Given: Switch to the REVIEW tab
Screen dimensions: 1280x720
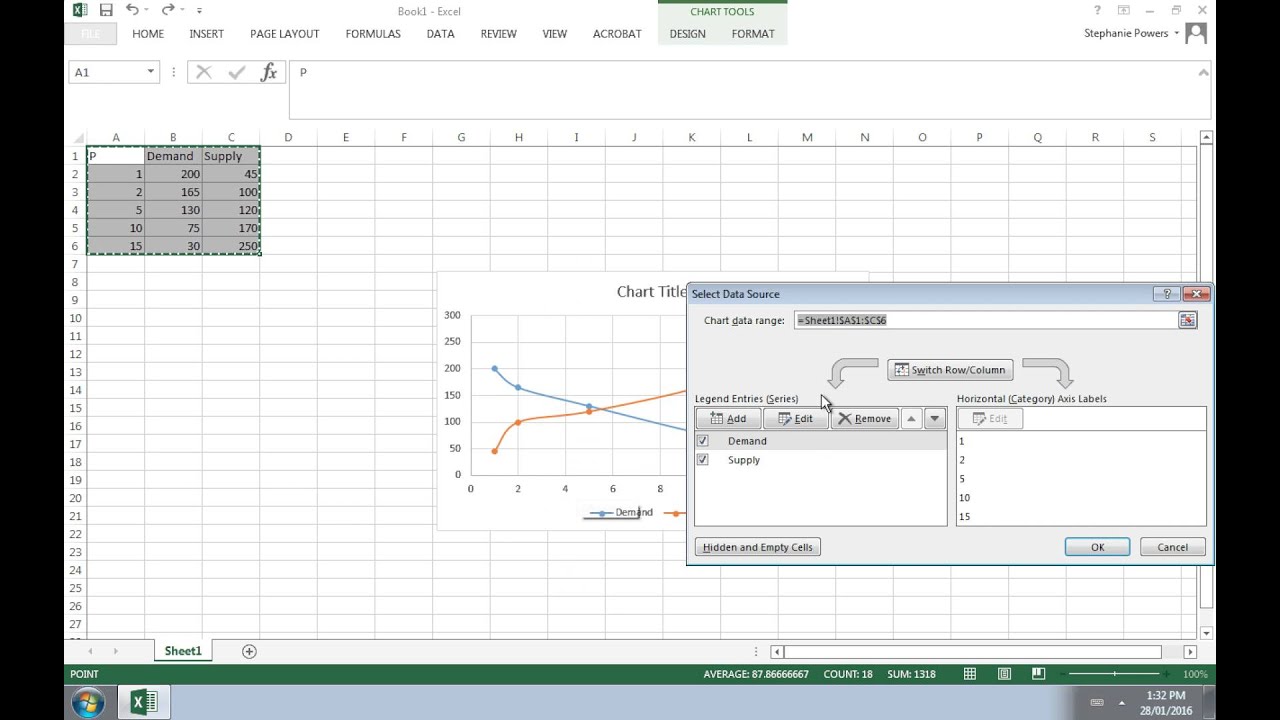Looking at the screenshot, I should (498, 34).
